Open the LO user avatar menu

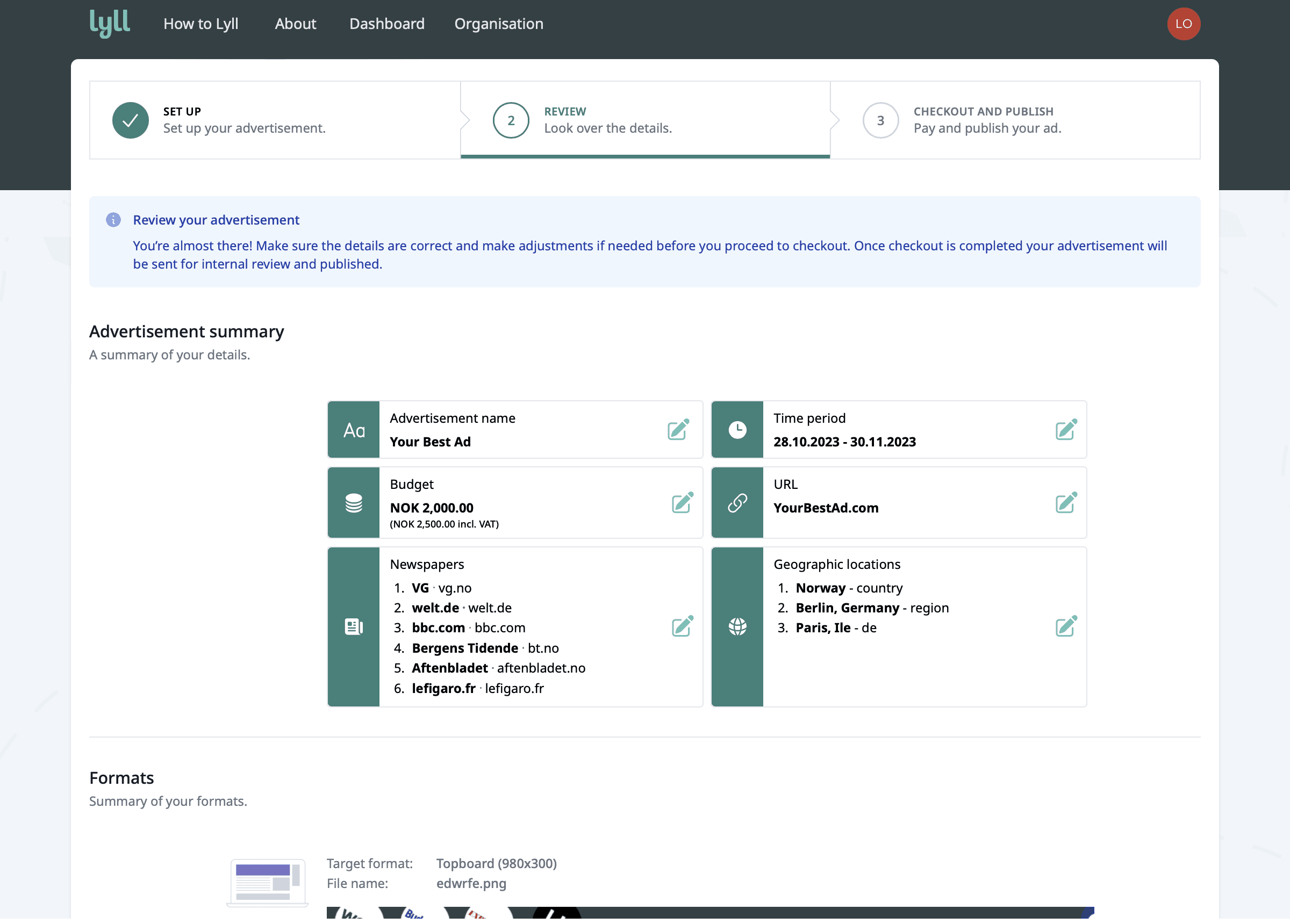tap(1183, 23)
